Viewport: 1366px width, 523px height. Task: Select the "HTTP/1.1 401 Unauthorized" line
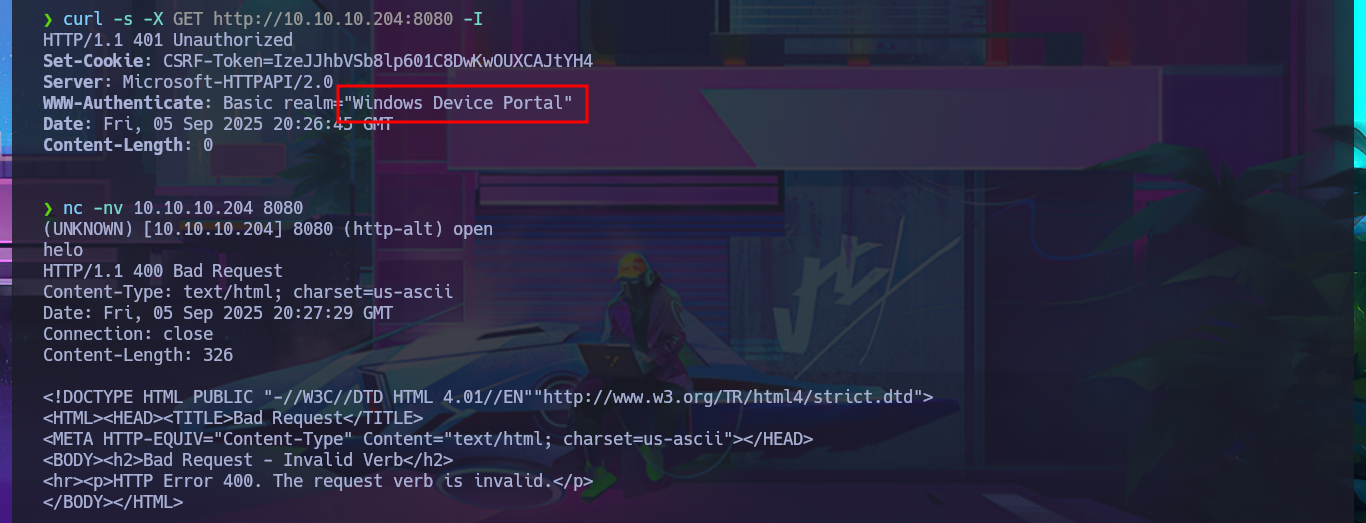pyautogui.click(x=168, y=40)
